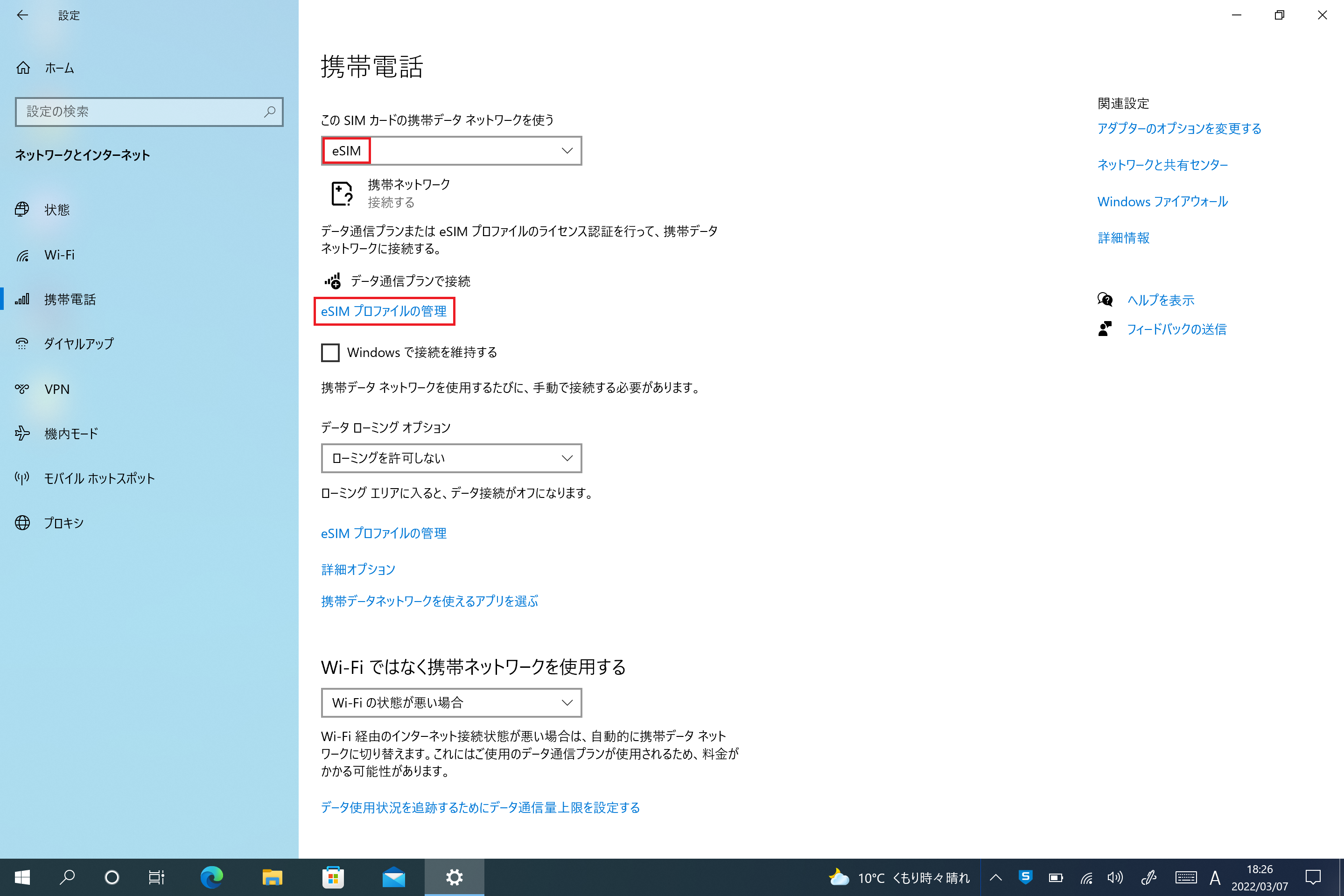Open the 詳細情報 link
Screen dimensions: 1344x896
point(1123,238)
